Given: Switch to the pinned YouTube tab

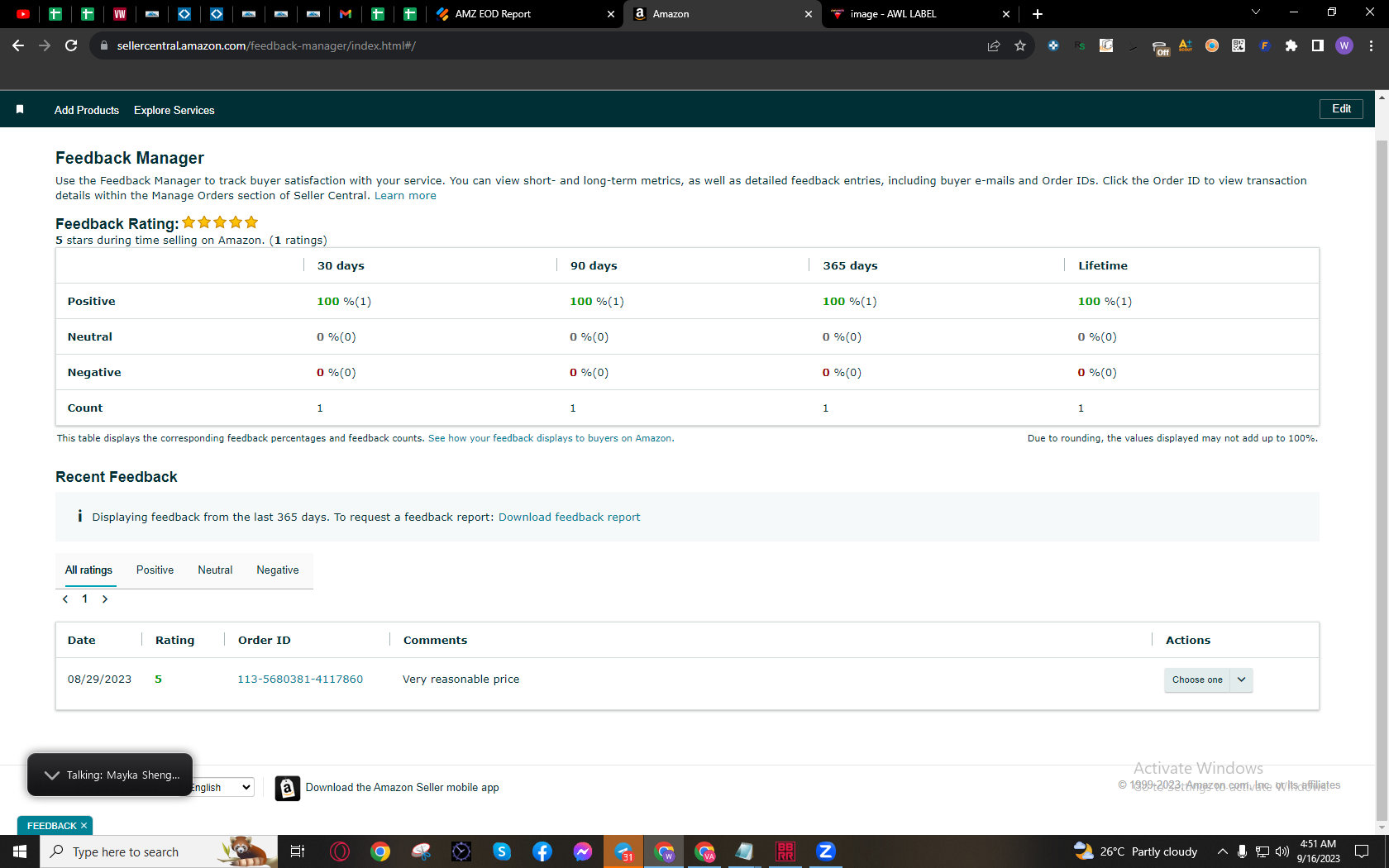Looking at the screenshot, I should tap(23, 14).
